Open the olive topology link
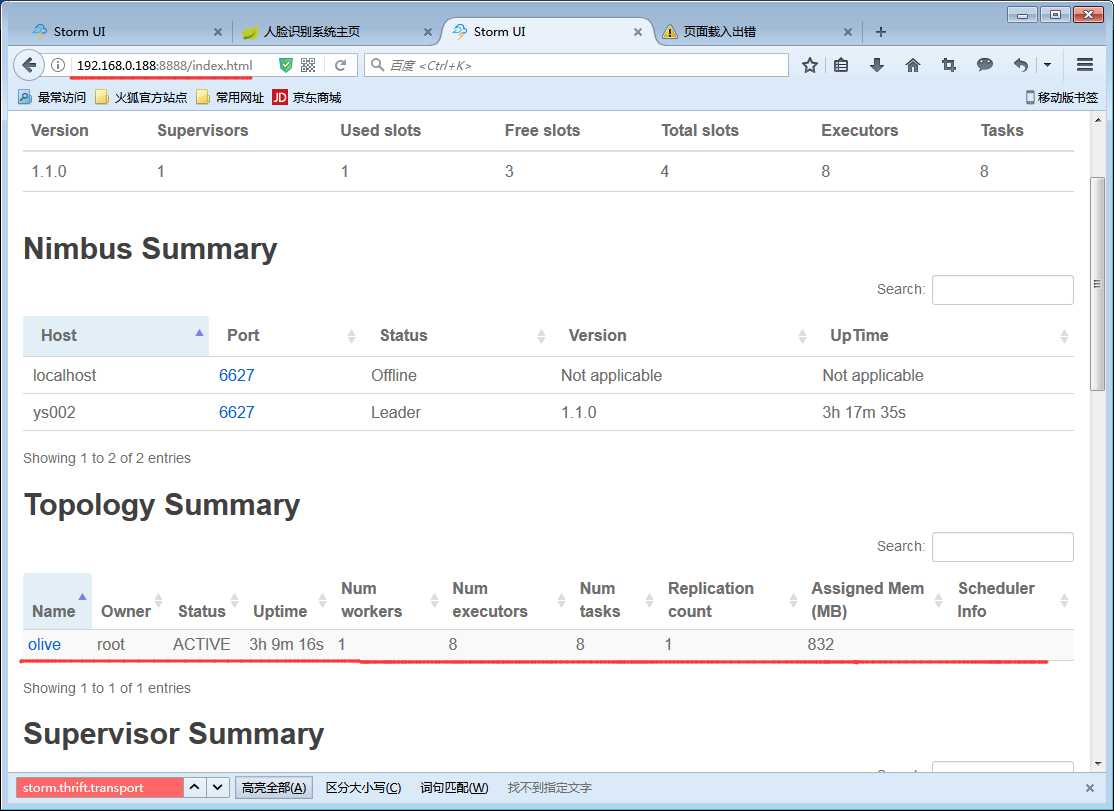Image resolution: width=1114 pixels, height=811 pixels. [x=44, y=645]
